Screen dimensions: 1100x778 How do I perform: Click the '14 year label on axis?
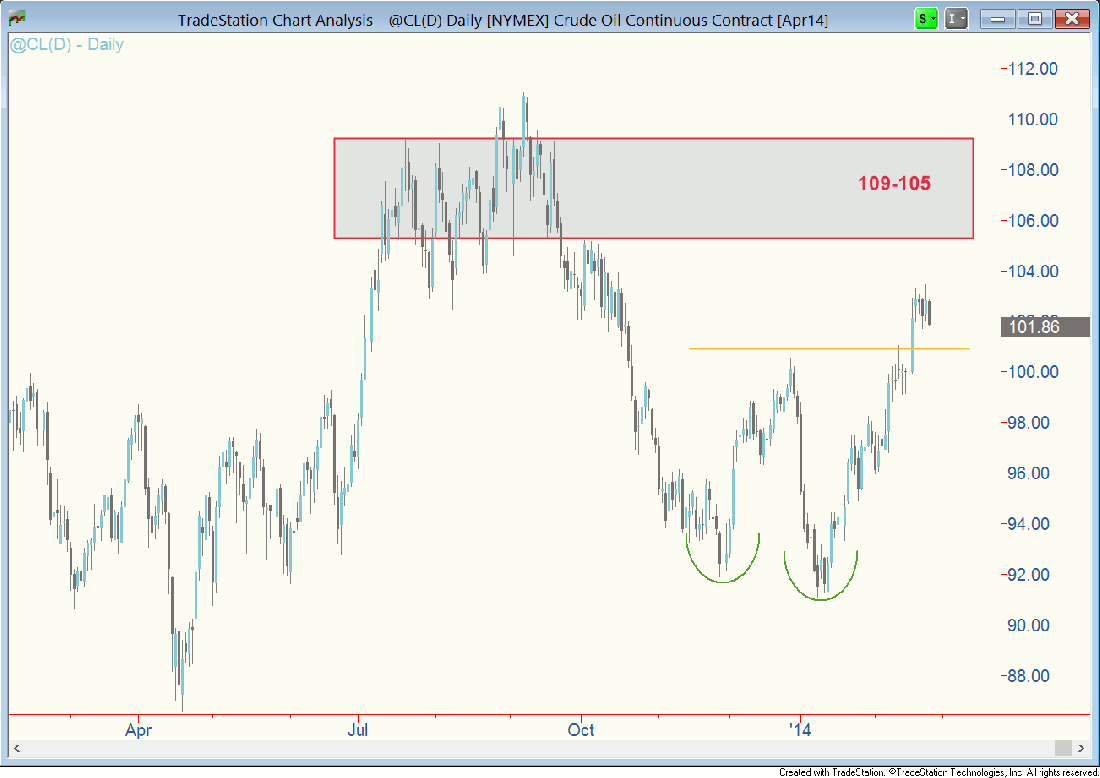tap(799, 730)
